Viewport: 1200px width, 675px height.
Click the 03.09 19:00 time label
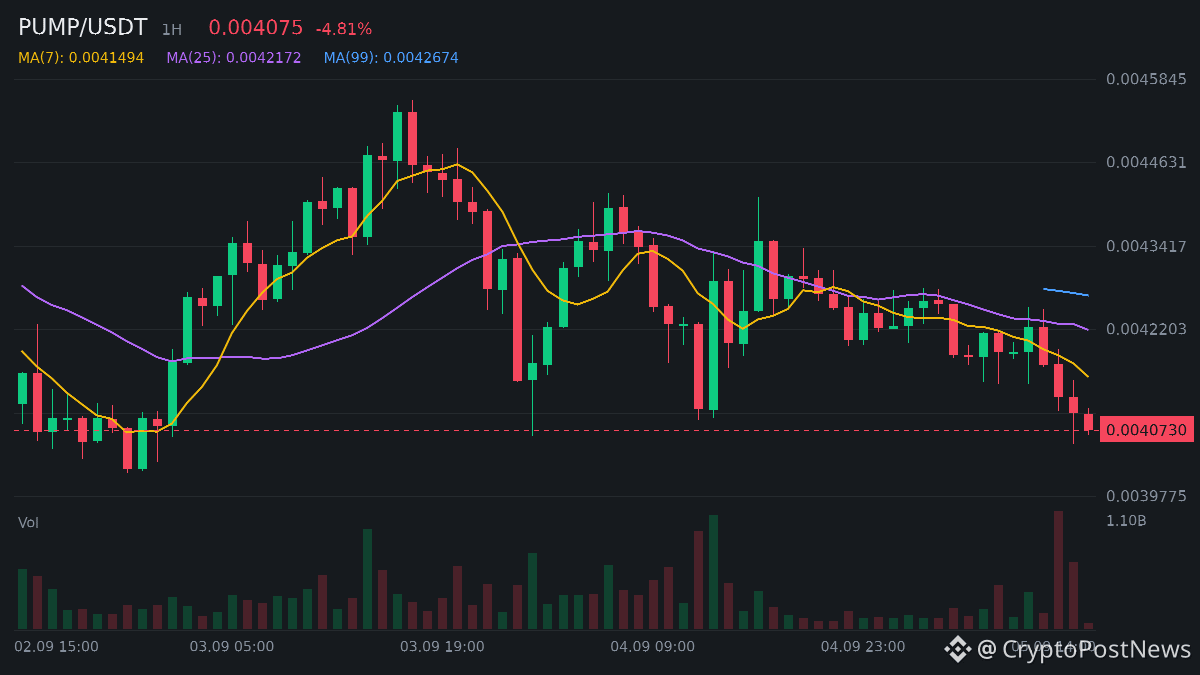[442, 647]
